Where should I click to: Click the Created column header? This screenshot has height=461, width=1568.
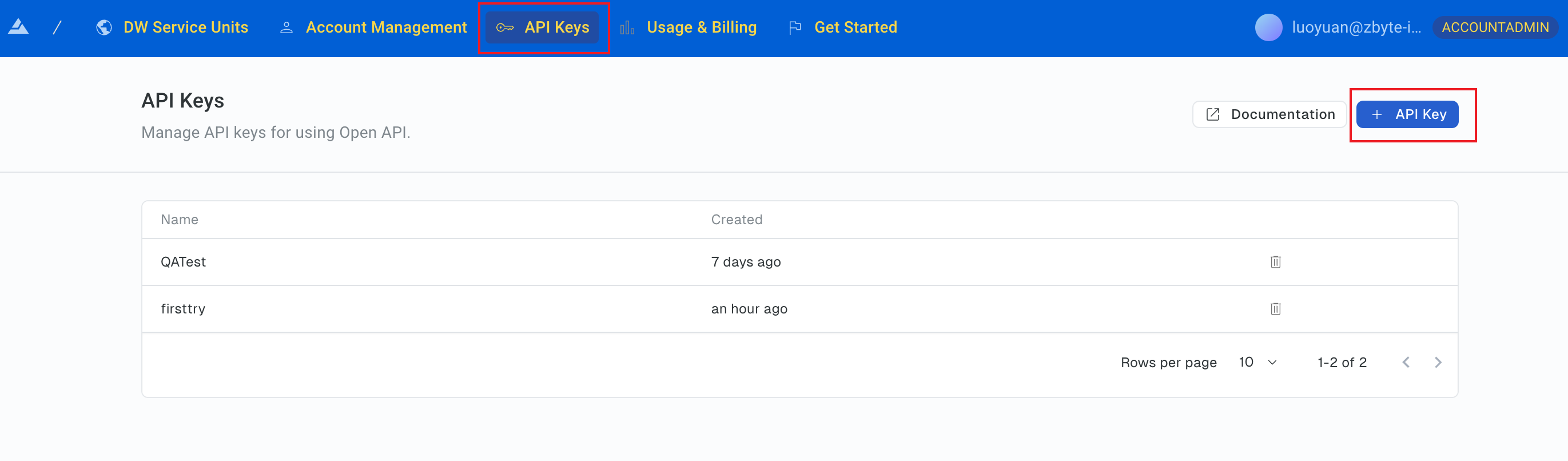tap(737, 219)
